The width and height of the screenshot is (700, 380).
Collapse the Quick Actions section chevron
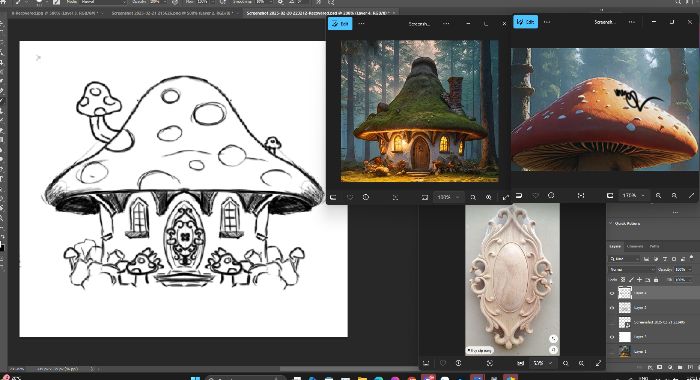(611, 223)
